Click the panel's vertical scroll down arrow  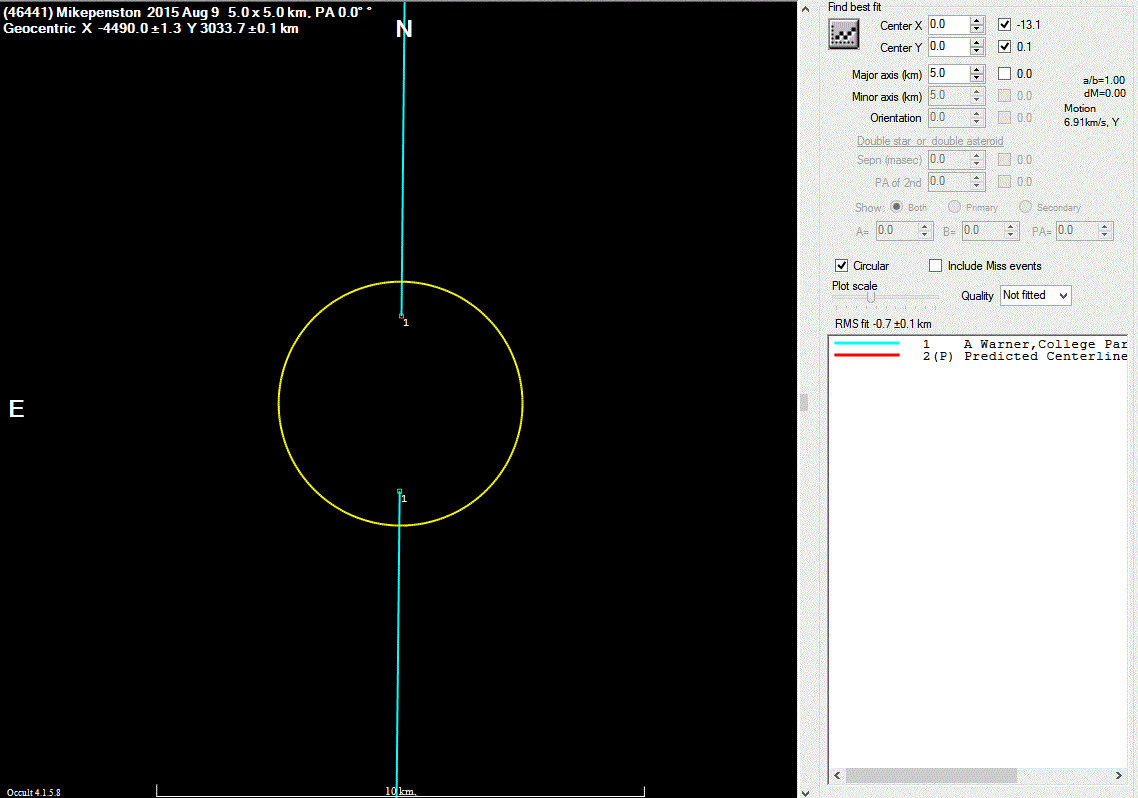pyautogui.click(x=804, y=791)
